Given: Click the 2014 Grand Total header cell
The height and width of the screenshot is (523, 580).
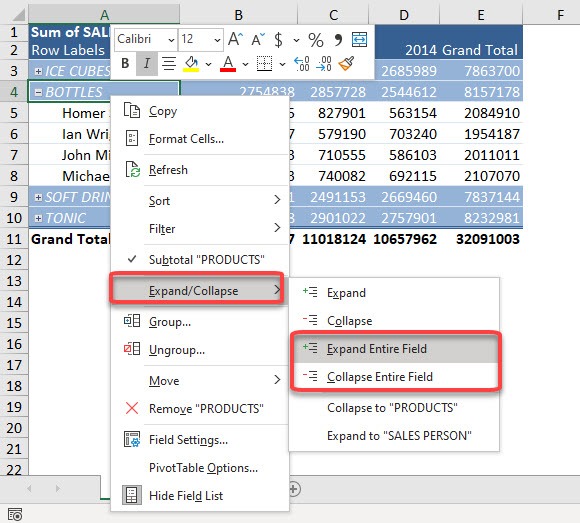Looking at the screenshot, I should [x=481, y=50].
